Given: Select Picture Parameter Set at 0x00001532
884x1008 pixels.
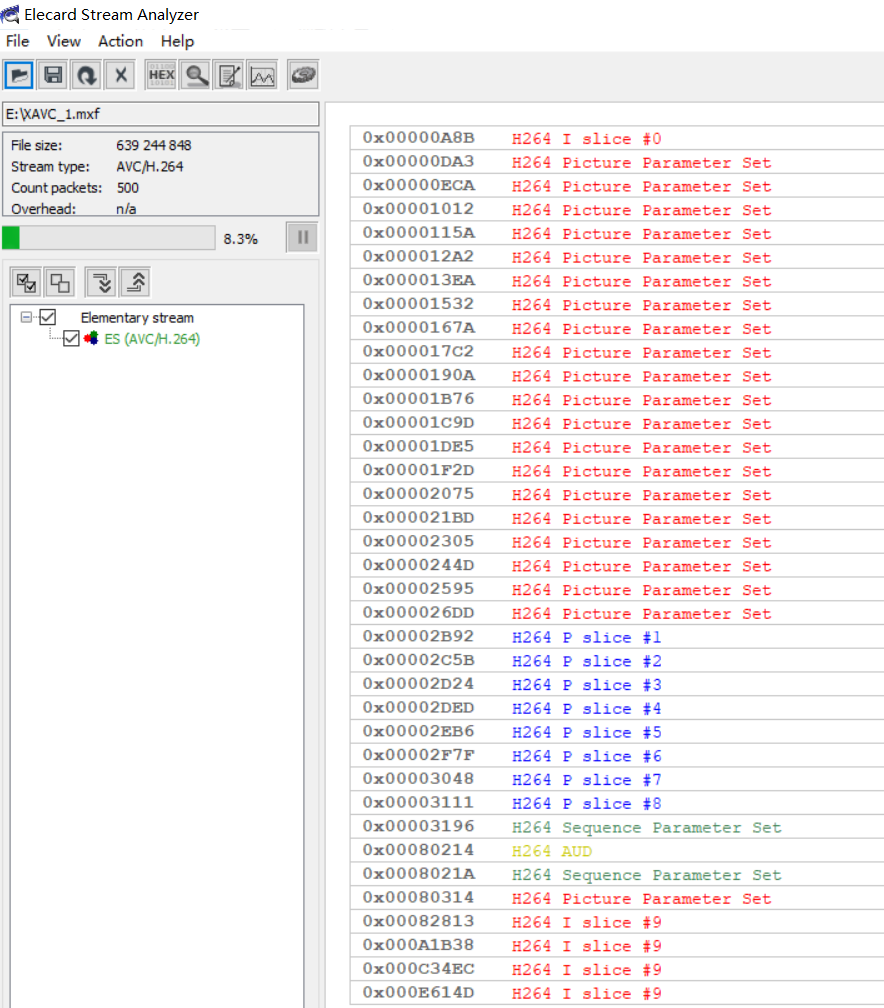Looking at the screenshot, I should click(617, 305).
